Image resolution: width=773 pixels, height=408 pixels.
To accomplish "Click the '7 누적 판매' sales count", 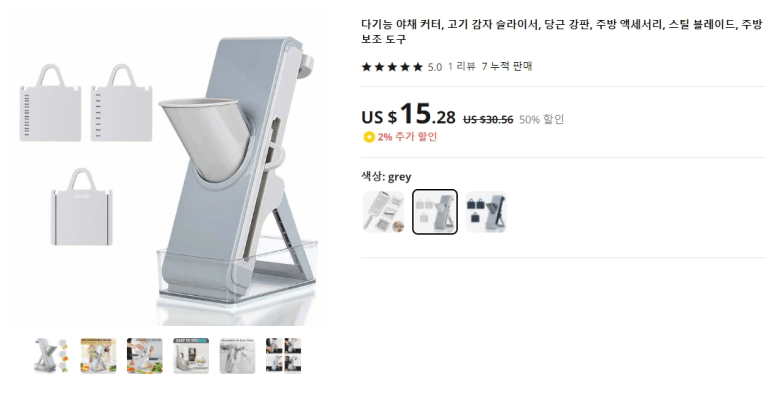I will click(507, 66).
